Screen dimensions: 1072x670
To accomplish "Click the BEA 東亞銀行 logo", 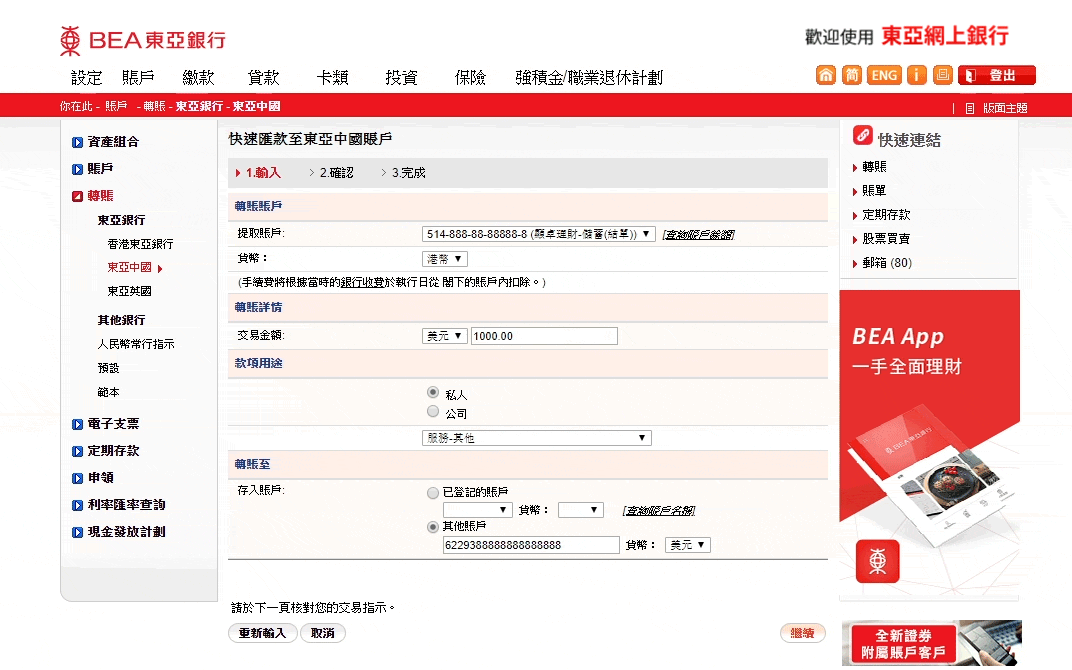I will pyautogui.click(x=143, y=40).
